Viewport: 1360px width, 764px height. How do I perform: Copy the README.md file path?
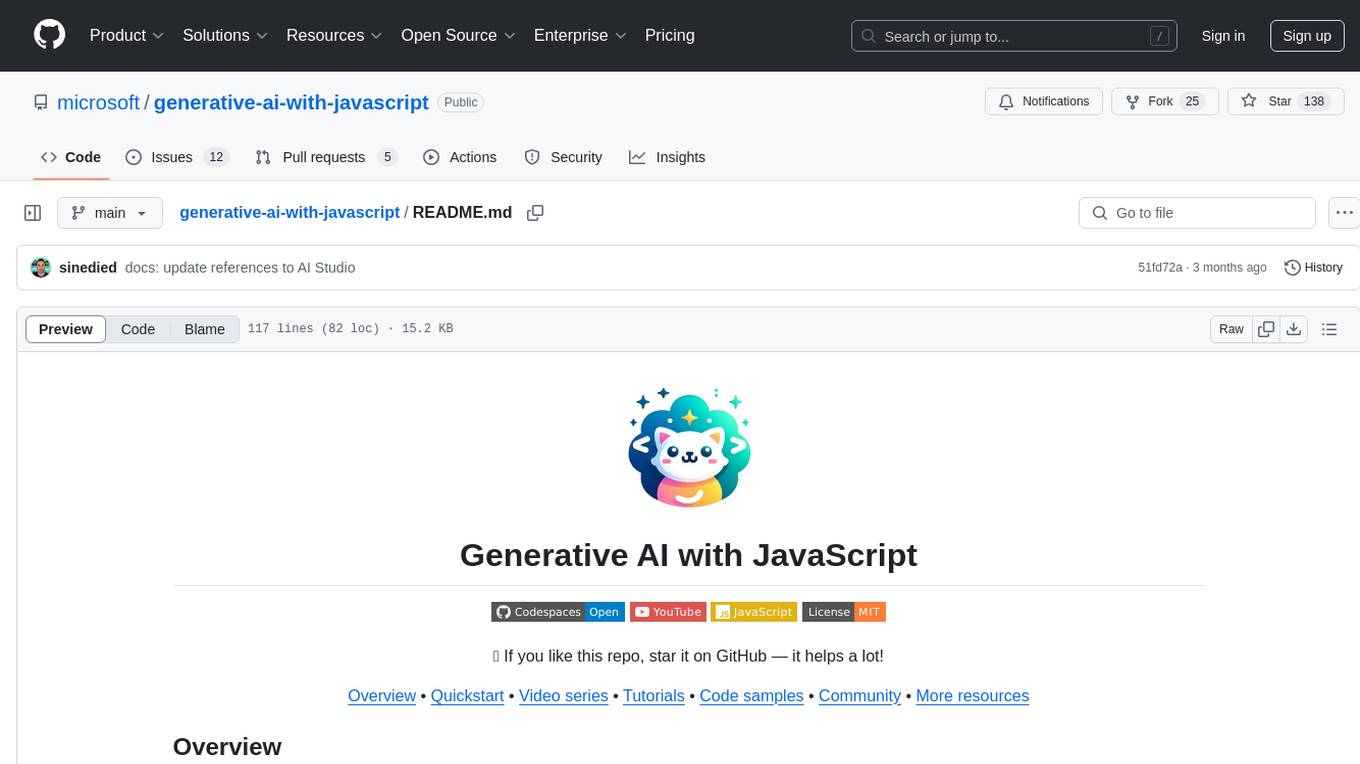point(535,213)
